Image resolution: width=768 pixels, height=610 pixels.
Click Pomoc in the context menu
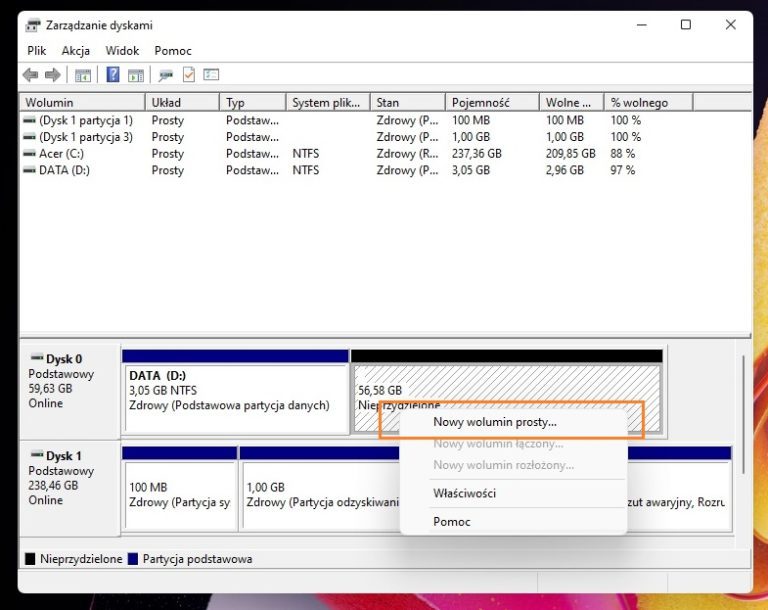[x=513, y=522]
